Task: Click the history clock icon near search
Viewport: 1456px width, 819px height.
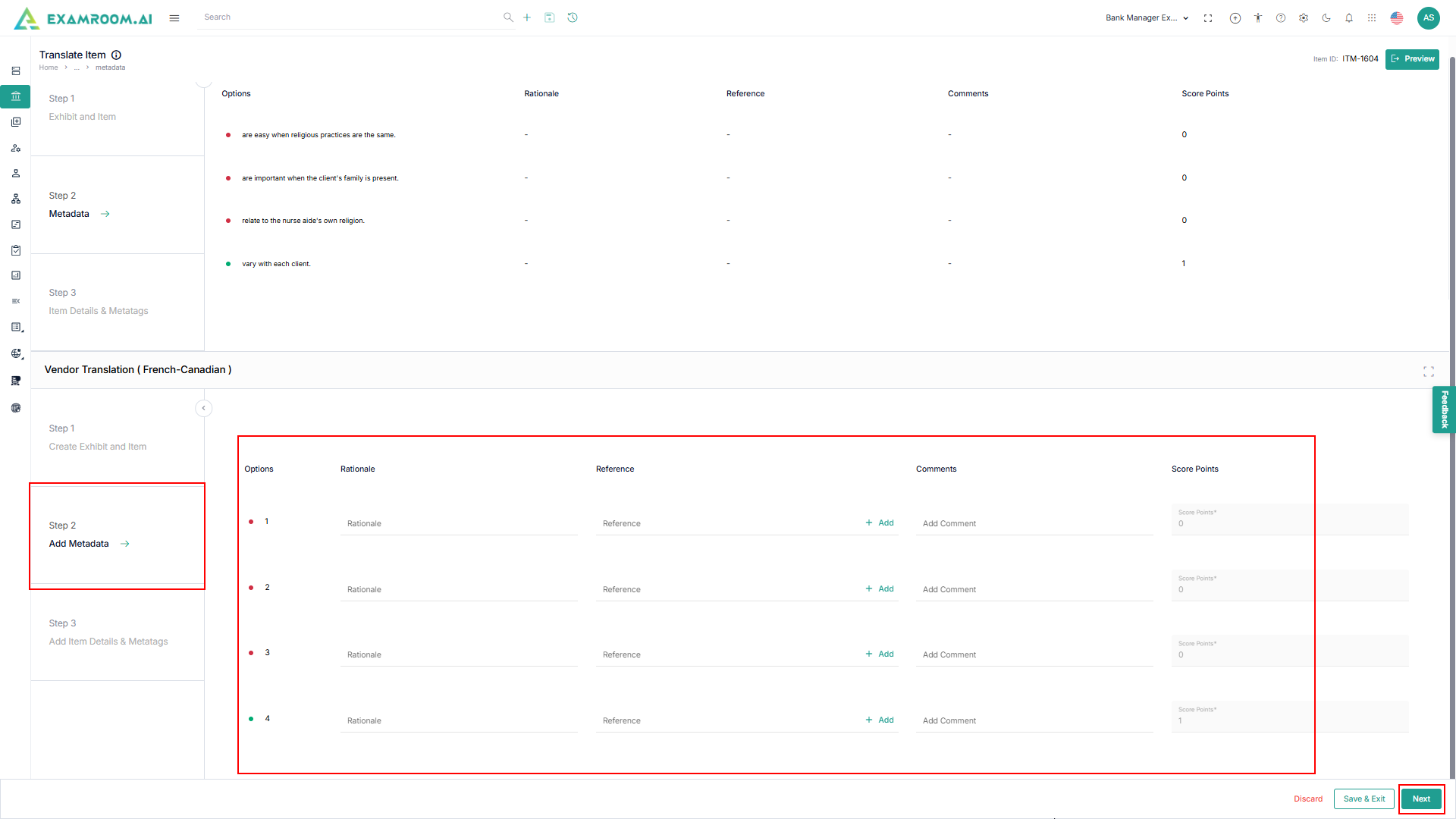Action: click(x=573, y=17)
